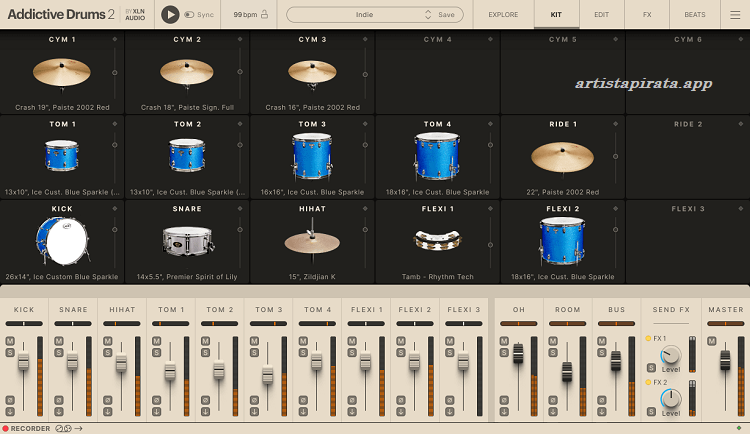Solo the ROOM channel
The image size is (750, 434).
coord(553,353)
